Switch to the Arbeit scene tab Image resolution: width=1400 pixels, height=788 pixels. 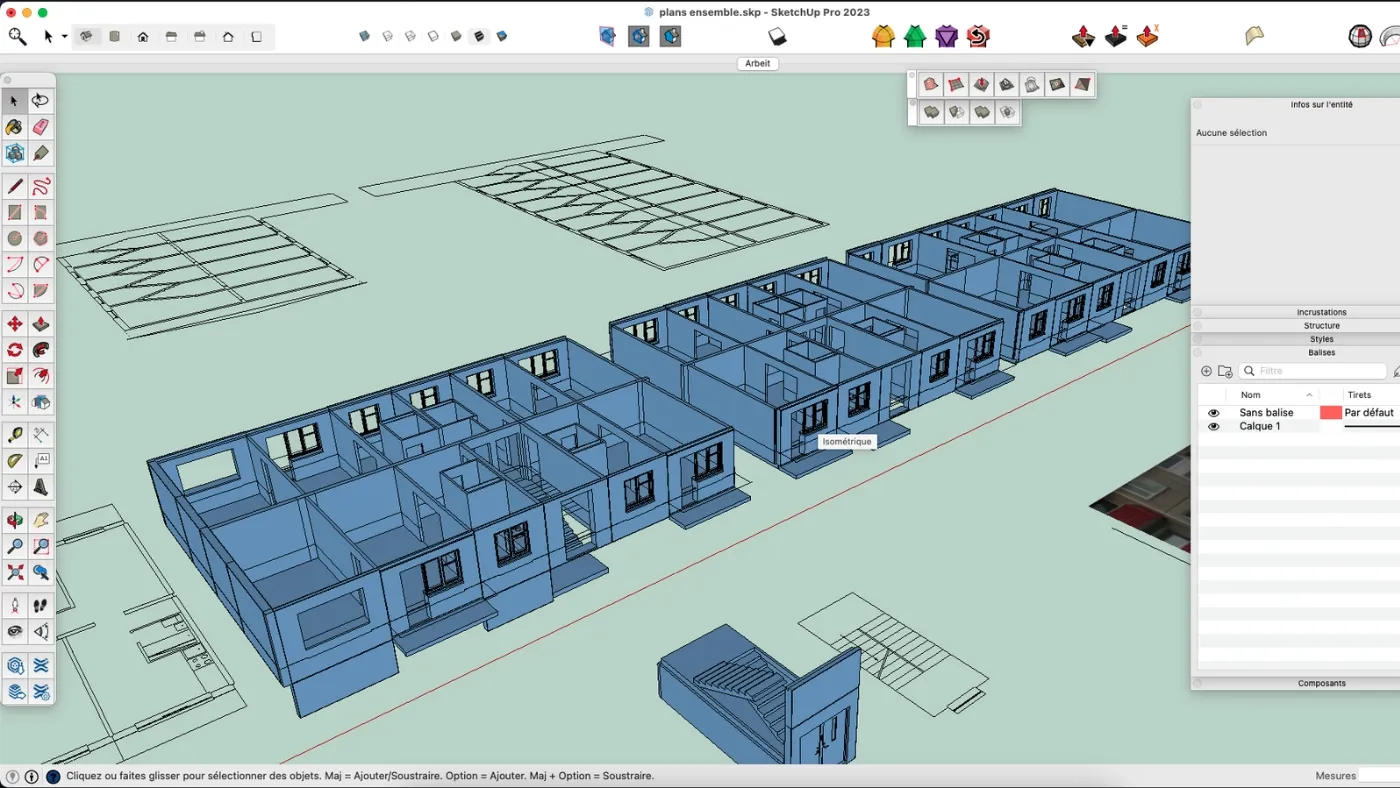click(x=757, y=63)
